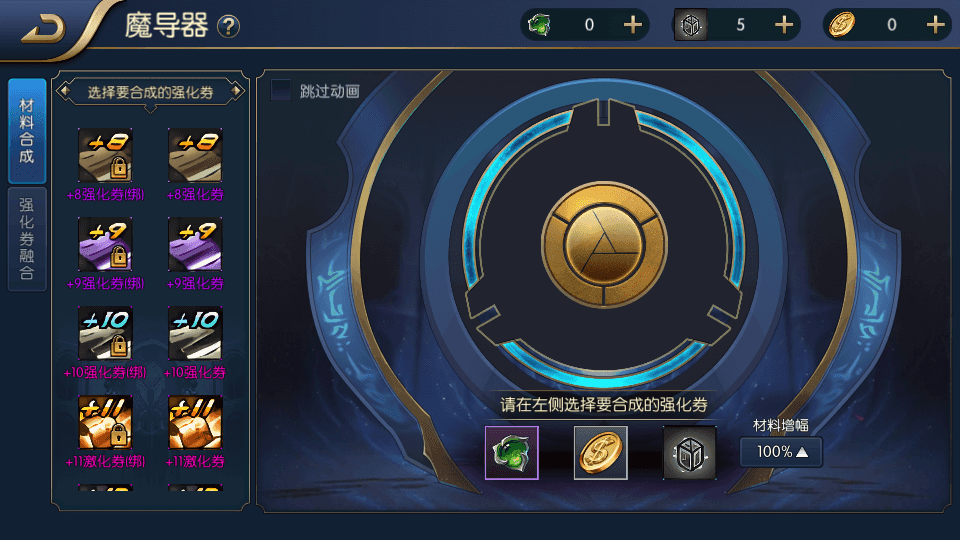Switch to the 材料合成 tab
Image resolution: width=960 pixels, height=540 pixels.
[x=27, y=131]
